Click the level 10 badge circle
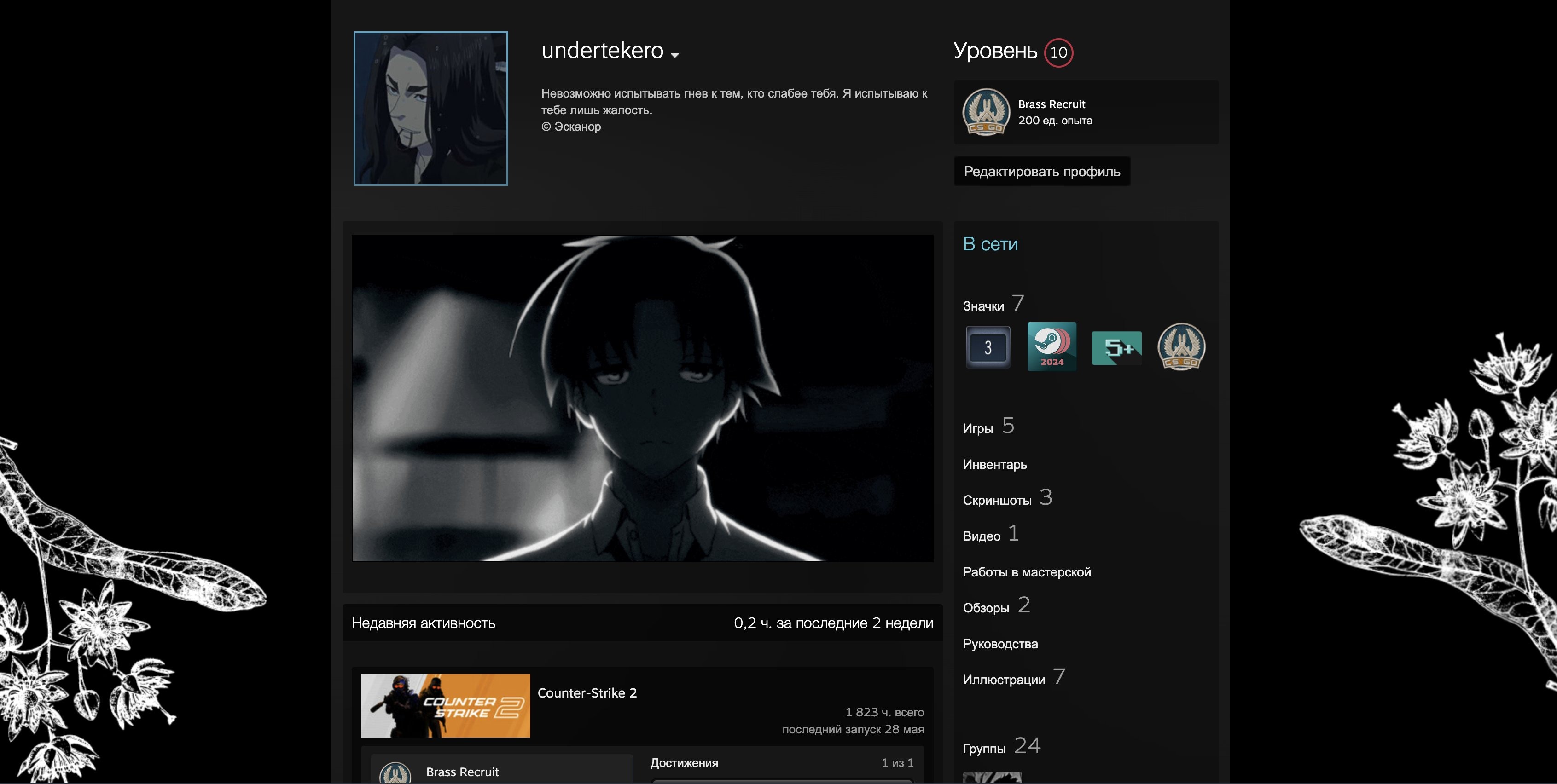The image size is (1557, 784). point(1058,52)
